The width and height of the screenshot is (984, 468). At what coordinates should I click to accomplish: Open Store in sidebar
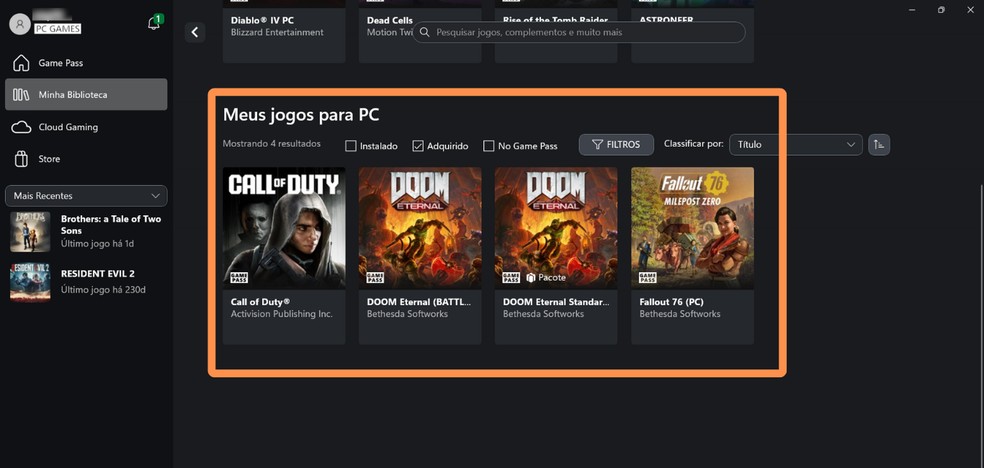[86, 159]
